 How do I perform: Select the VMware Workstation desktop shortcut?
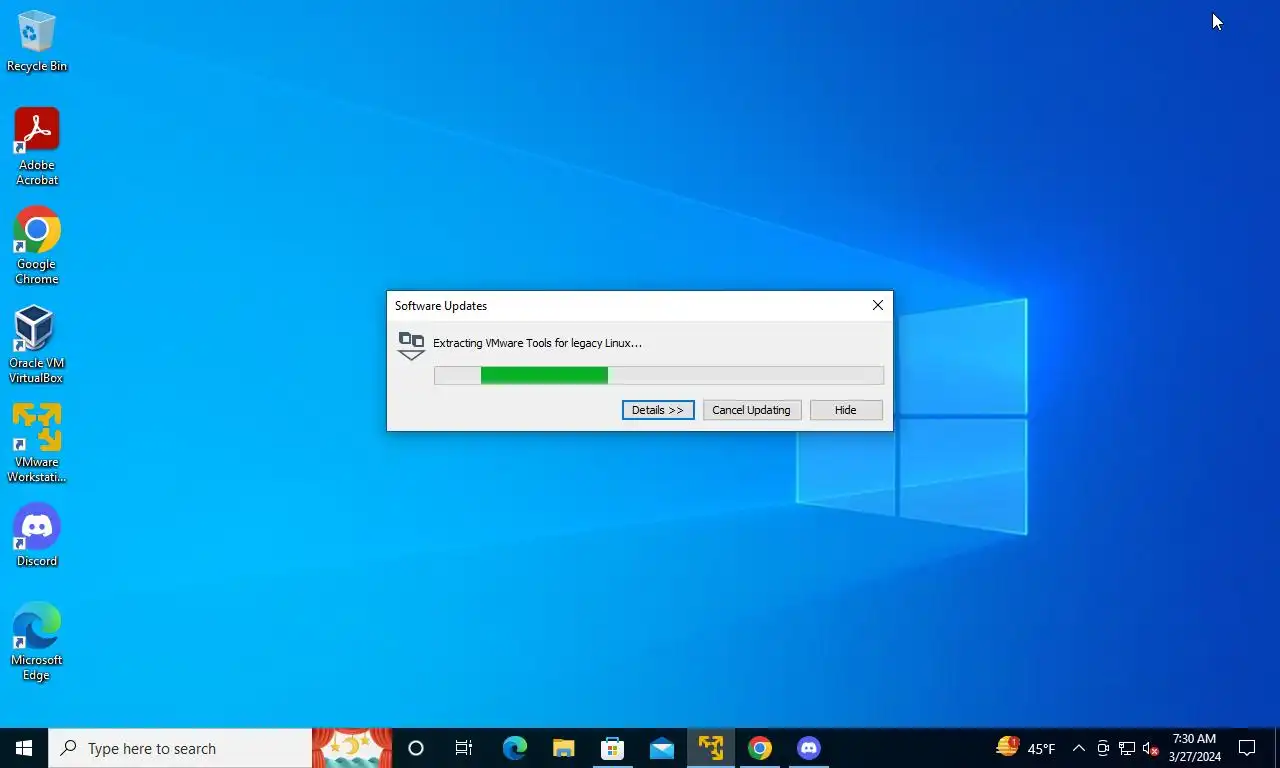(x=37, y=444)
